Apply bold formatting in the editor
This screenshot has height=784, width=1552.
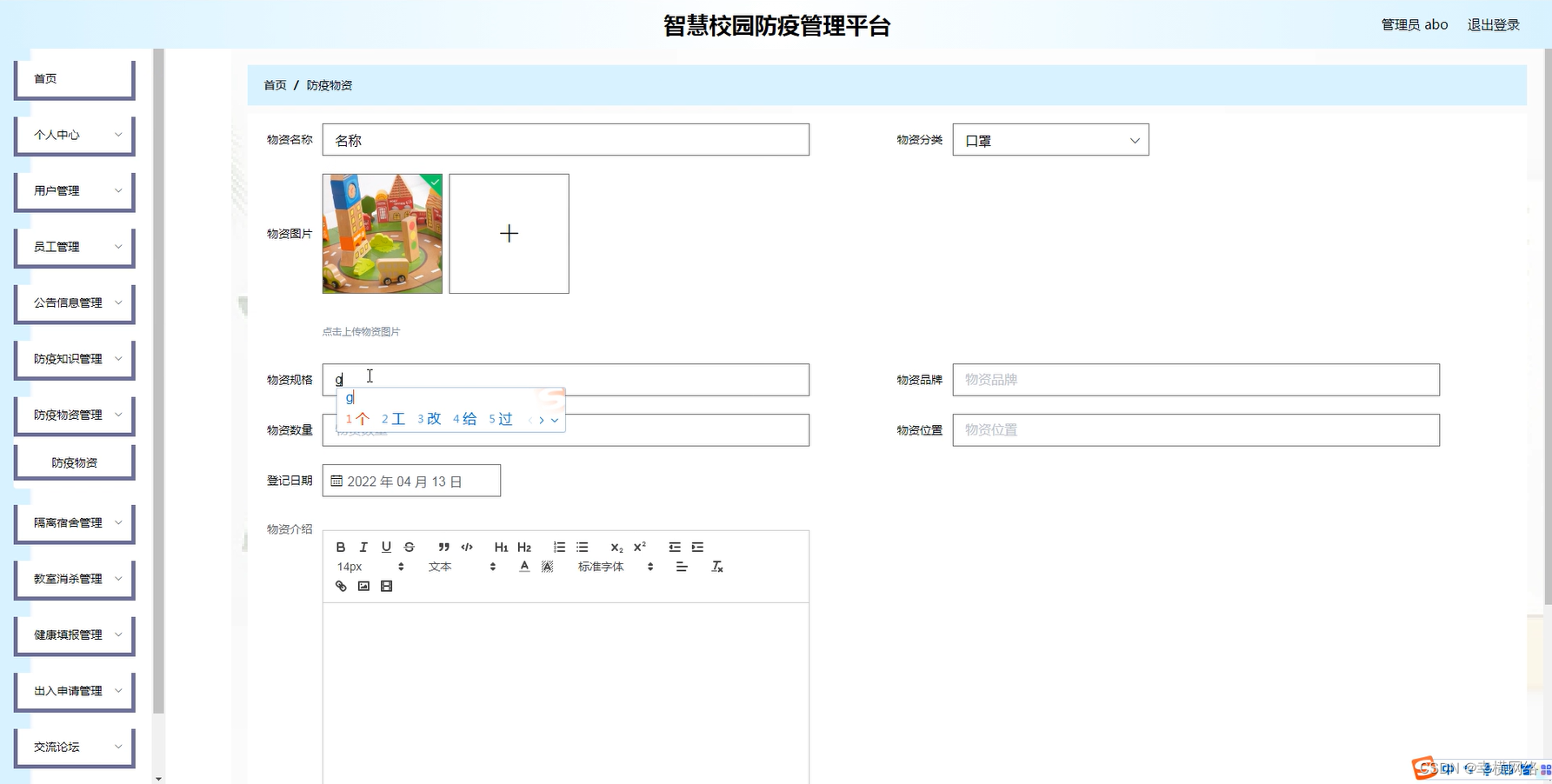point(340,547)
